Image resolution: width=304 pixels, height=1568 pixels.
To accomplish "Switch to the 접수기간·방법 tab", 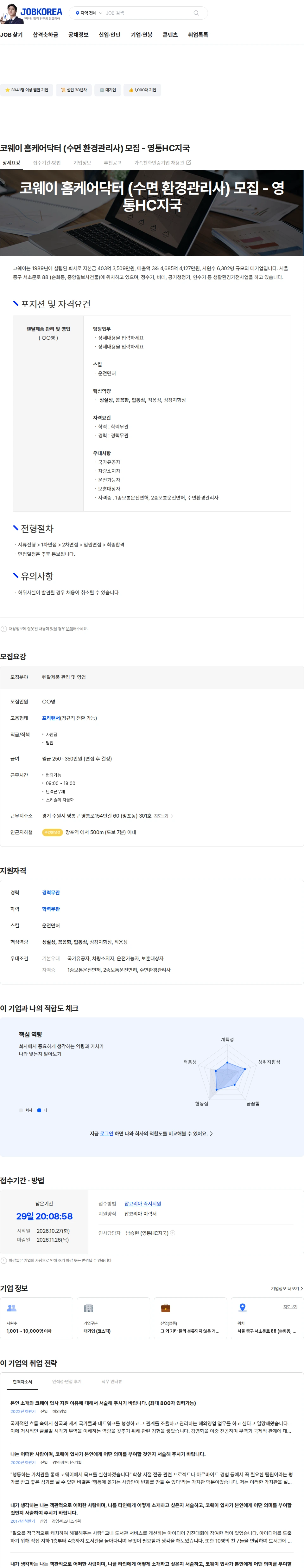I will (x=47, y=163).
